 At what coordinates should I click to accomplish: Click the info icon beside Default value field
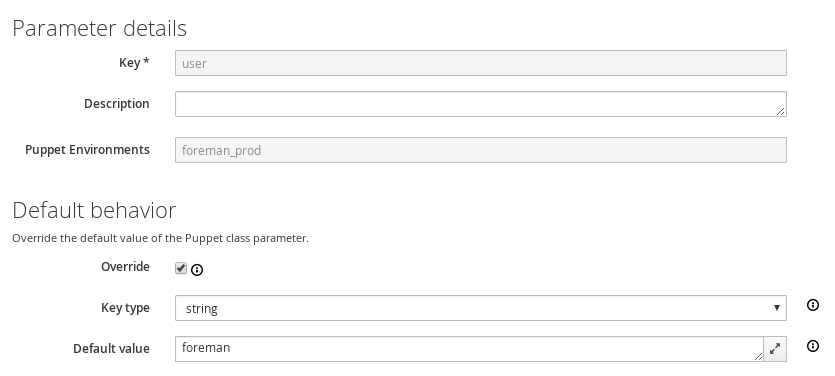[x=813, y=346]
